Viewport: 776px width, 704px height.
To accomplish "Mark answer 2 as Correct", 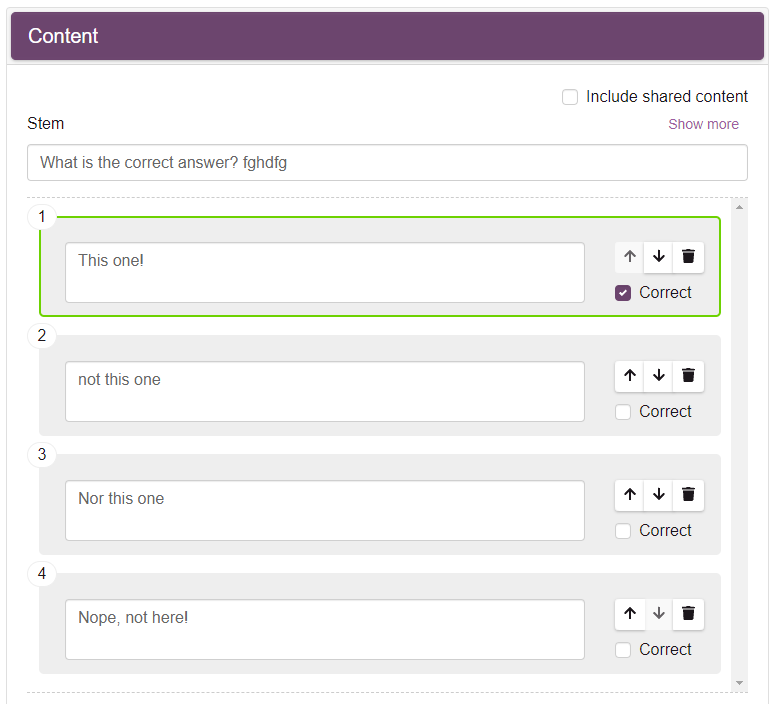I will (623, 412).
